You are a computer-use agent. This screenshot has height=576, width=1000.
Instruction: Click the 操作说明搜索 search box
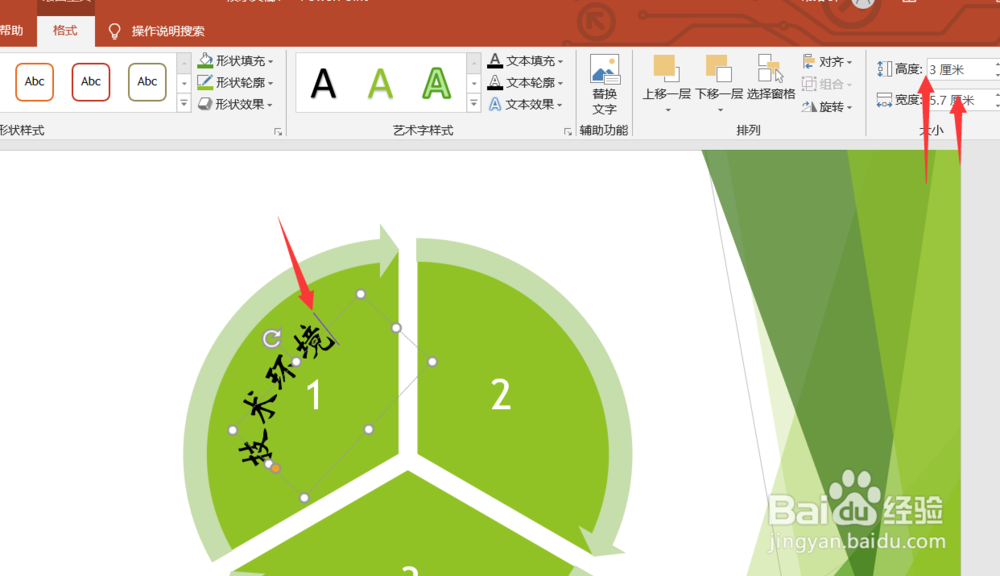point(168,31)
